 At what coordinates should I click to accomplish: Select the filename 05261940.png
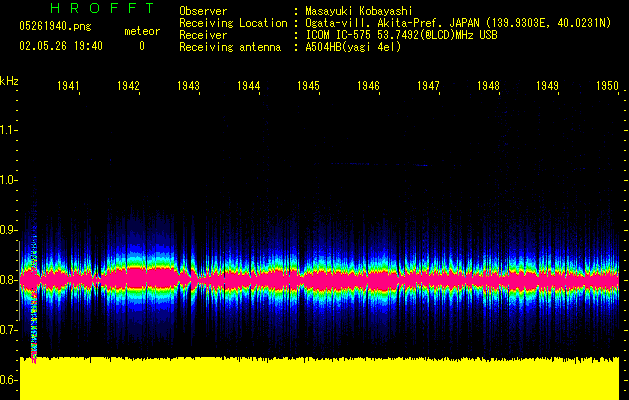click(x=55, y=27)
